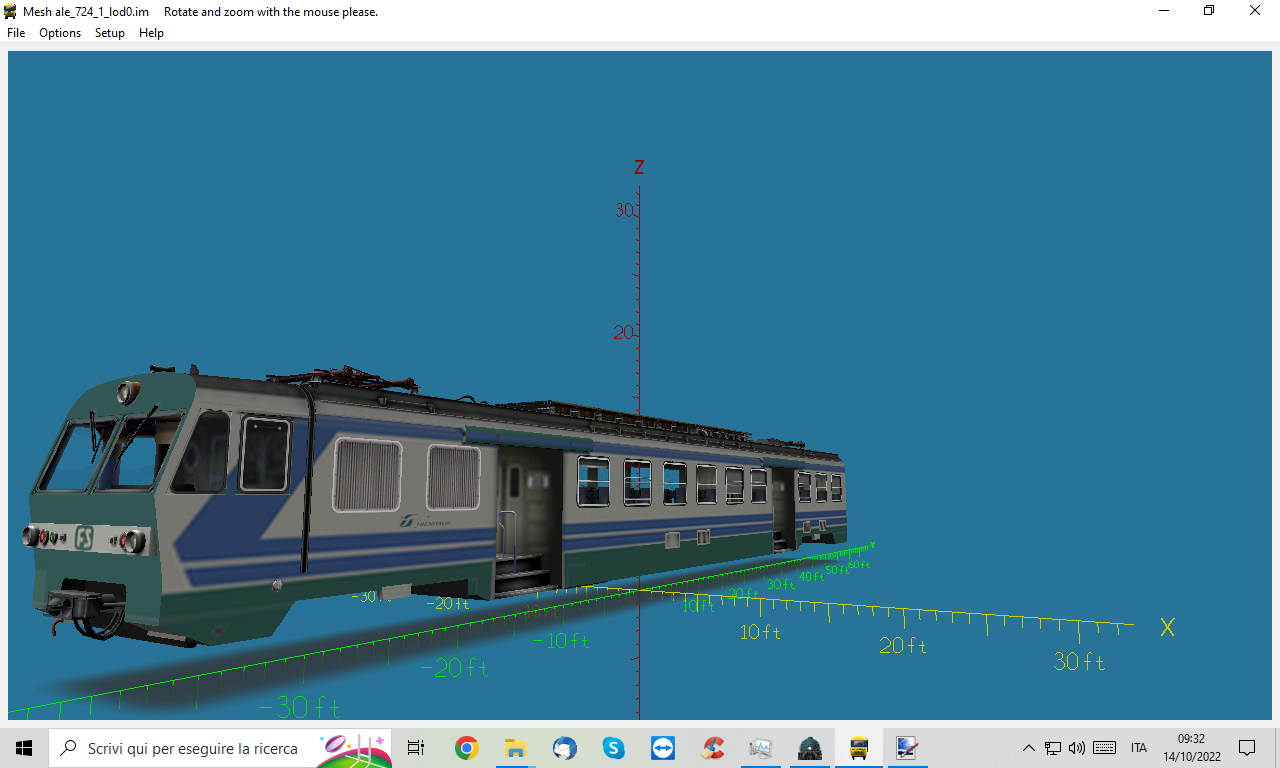Open the network status tray icon
Viewport: 1280px width, 768px height.
coord(1053,748)
